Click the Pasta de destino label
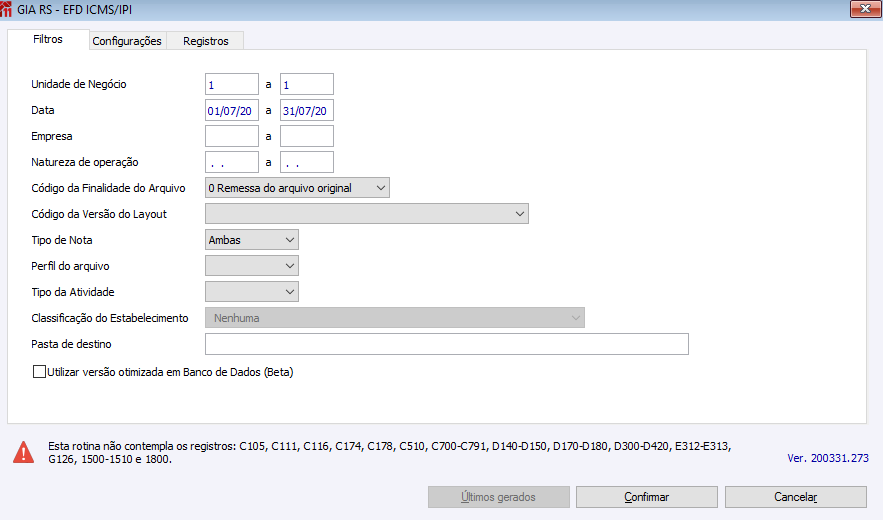This screenshot has width=883, height=520. (x=72, y=344)
